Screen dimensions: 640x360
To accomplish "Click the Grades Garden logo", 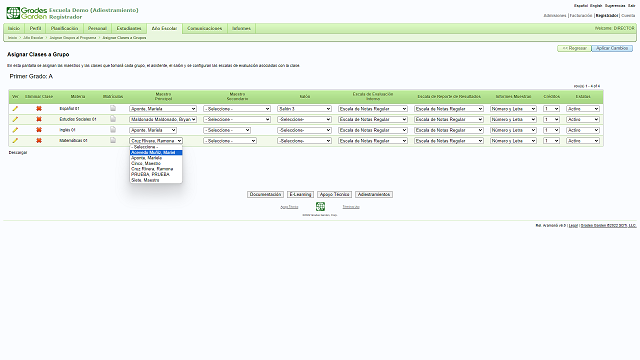I will pyautogui.click(x=27, y=13).
